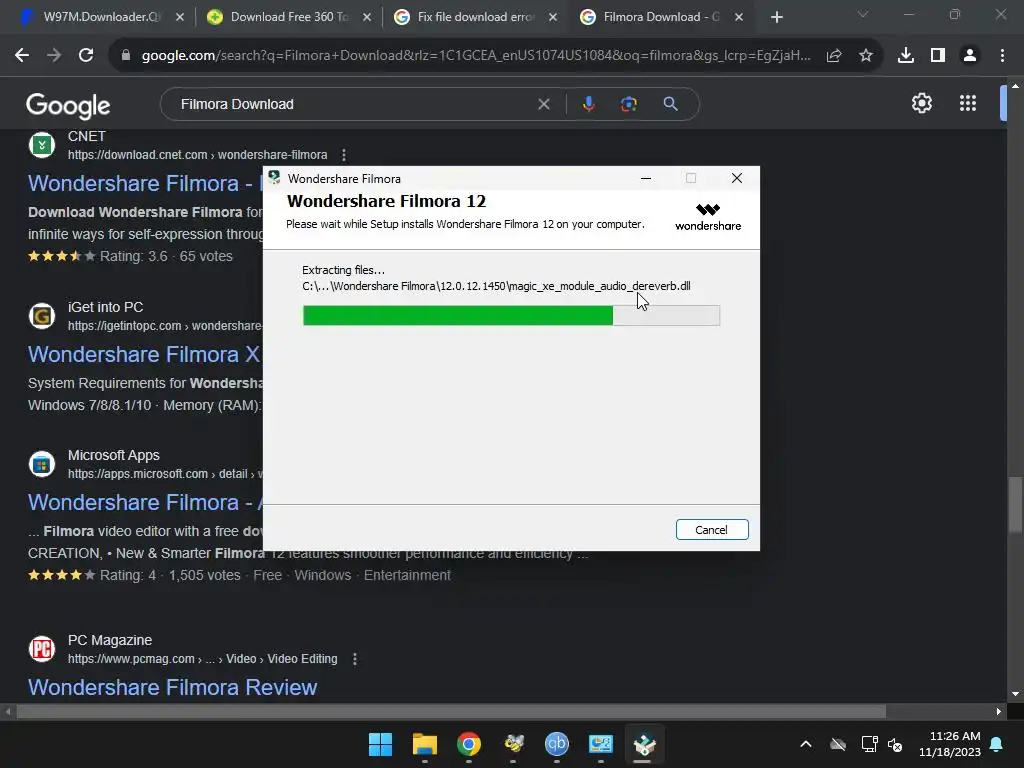Viewport: 1024px width, 768px height.
Task: Bookmark this page with star icon
Action: tap(866, 56)
